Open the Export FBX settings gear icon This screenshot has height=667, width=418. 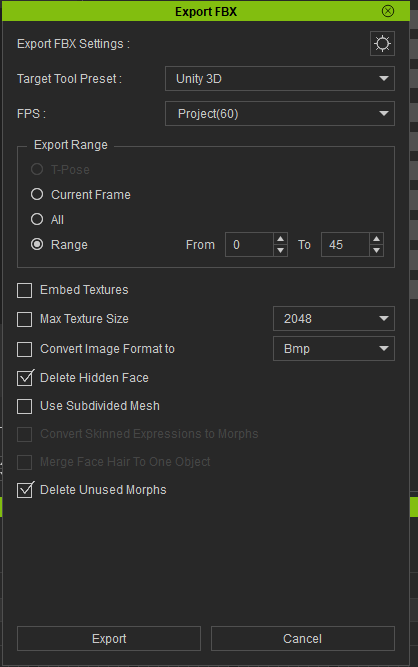pyautogui.click(x=382, y=43)
